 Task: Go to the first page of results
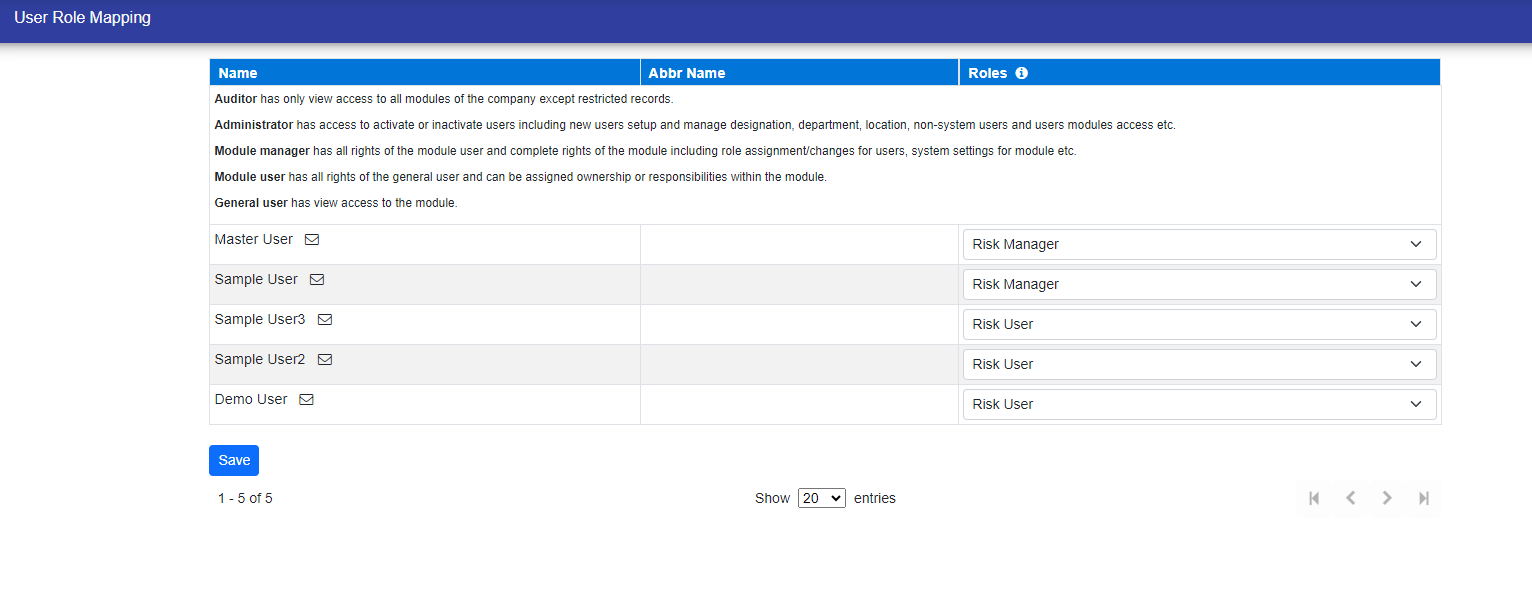(x=1314, y=498)
